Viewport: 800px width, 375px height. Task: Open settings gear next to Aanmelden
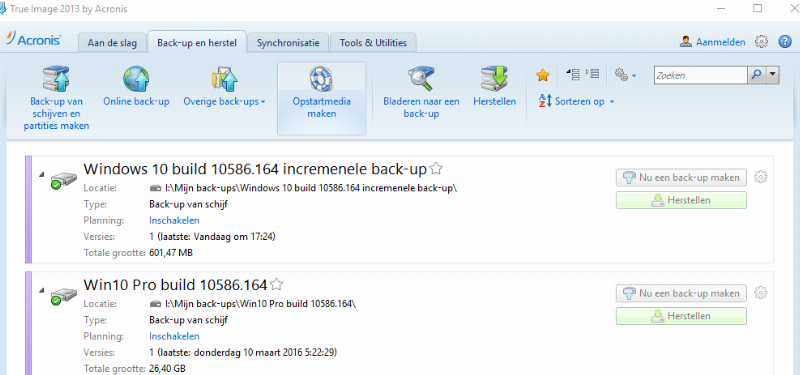click(x=761, y=42)
